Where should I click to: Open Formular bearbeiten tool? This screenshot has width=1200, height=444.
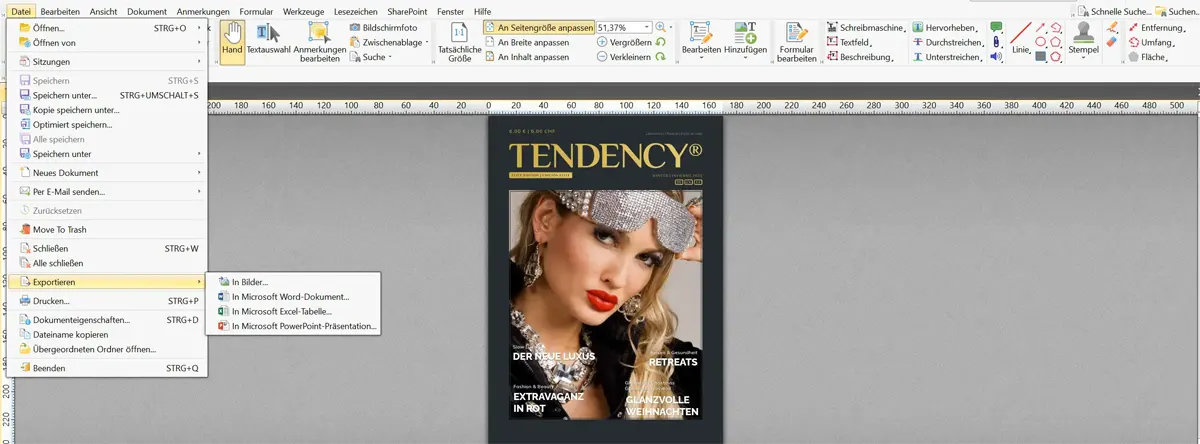(x=797, y=42)
